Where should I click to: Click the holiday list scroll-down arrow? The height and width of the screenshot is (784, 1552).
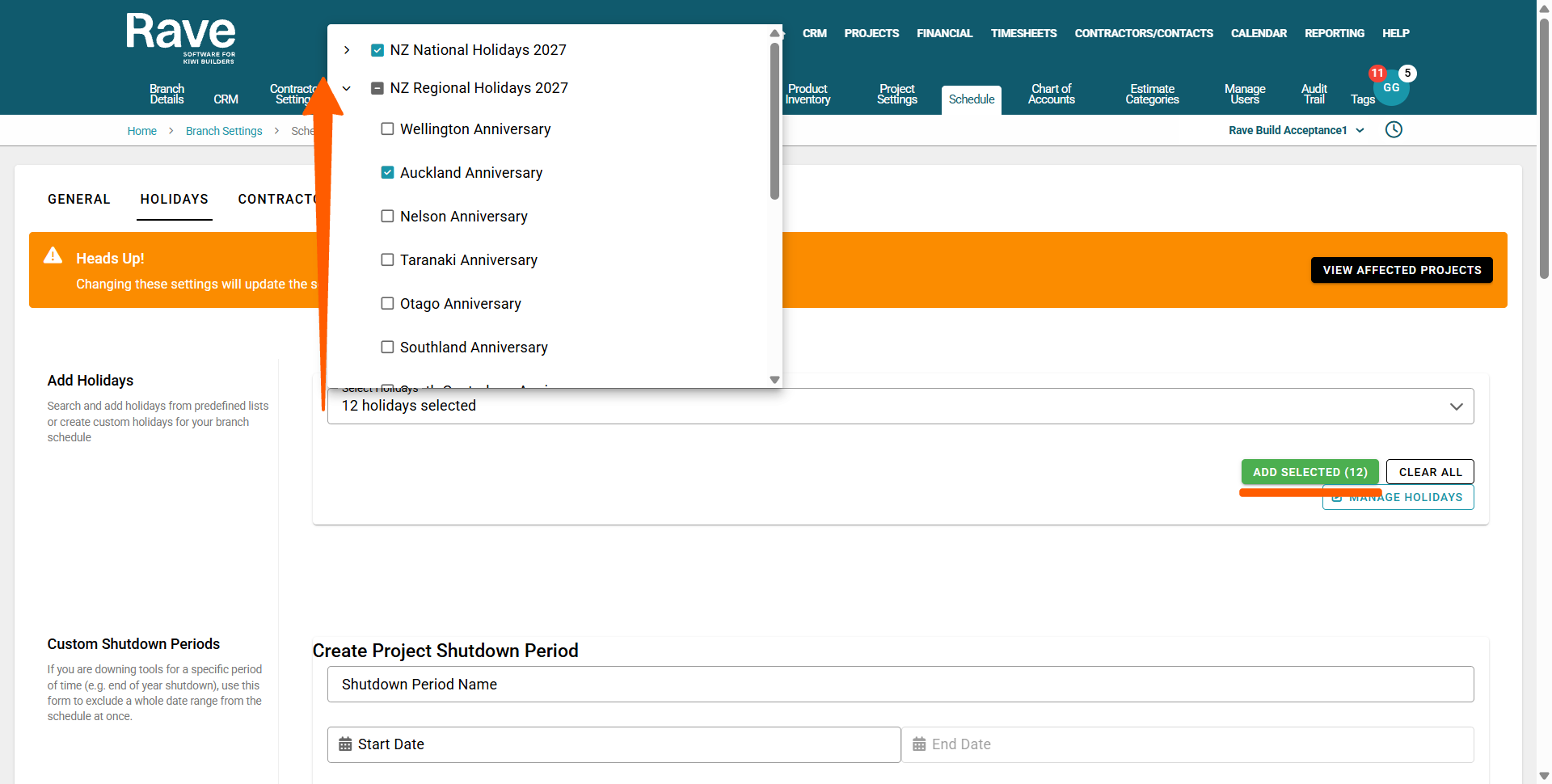click(x=774, y=380)
